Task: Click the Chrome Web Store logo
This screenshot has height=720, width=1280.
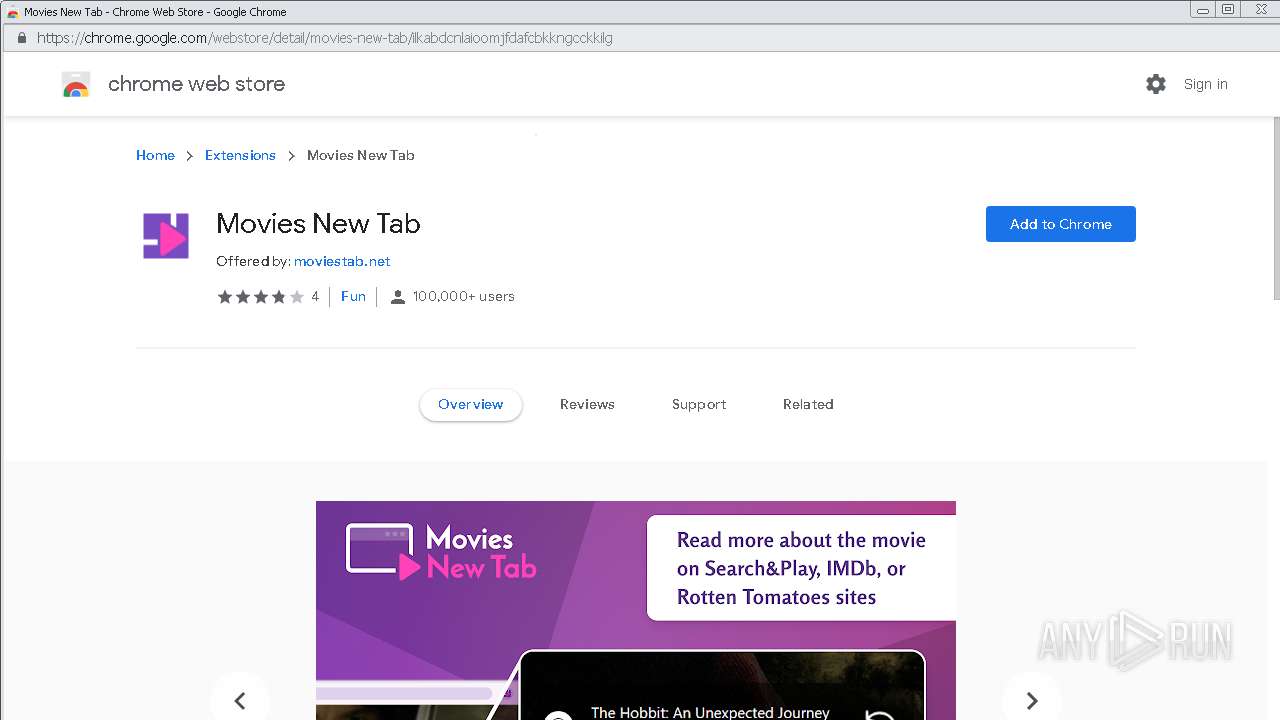Action: (x=76, y=84)
